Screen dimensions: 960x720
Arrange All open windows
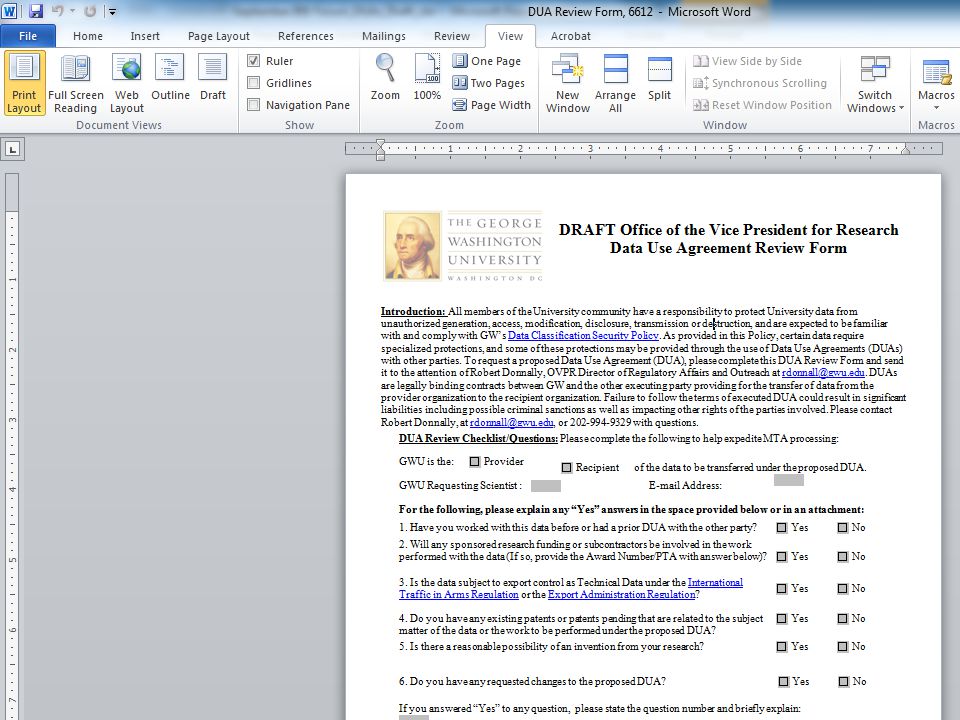(615, 83)
